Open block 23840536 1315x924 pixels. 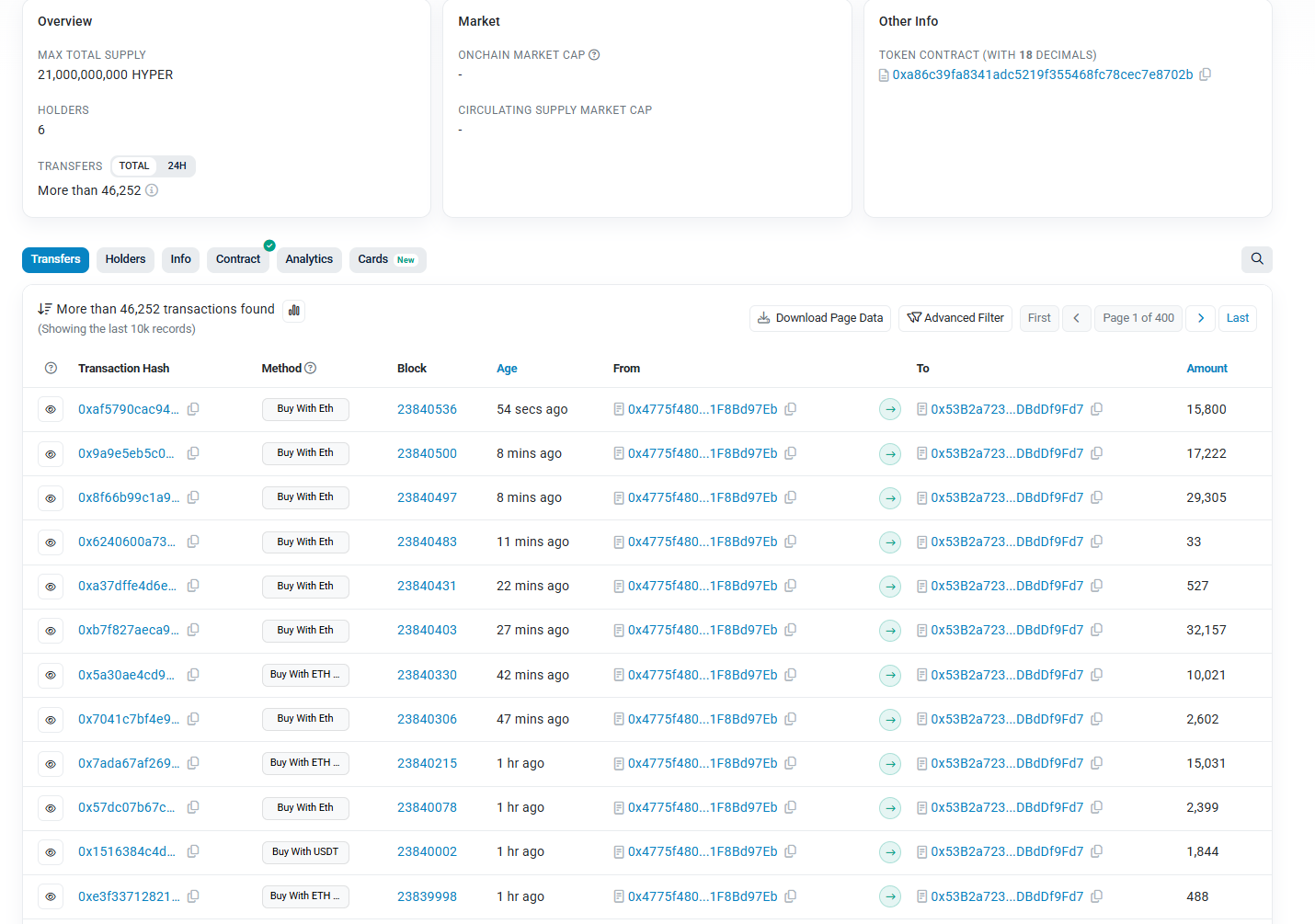[427, 409]
